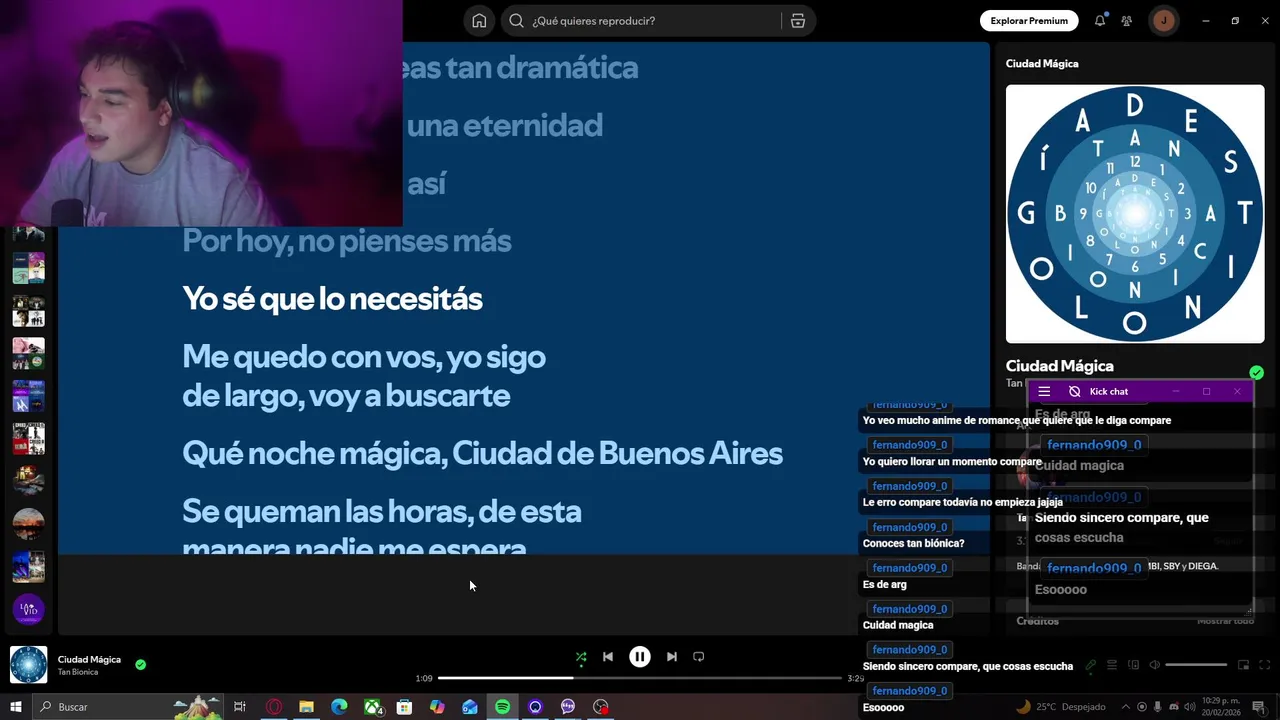Open the purple chat bubble app on taskbar

point(568,707)
